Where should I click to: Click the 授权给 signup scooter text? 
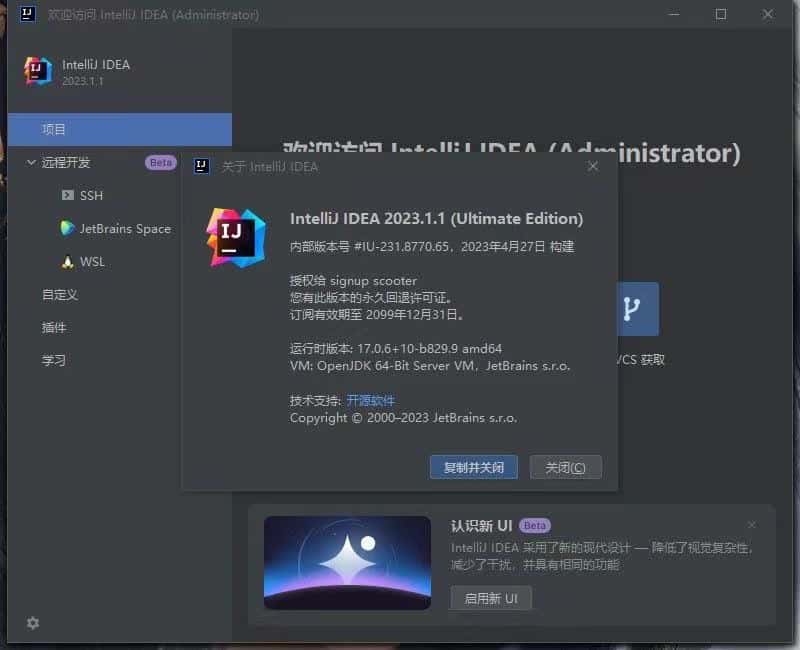(353, 281)
